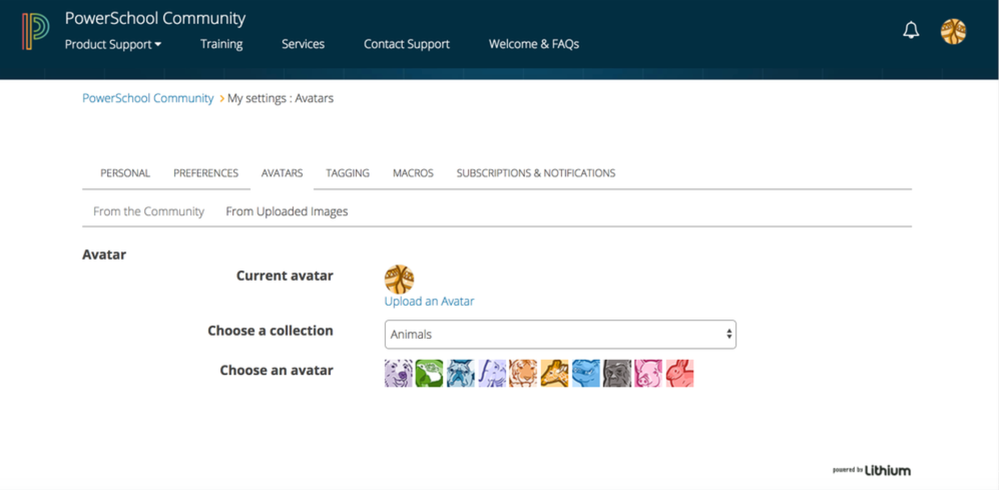Viewport: 999px width, 490px height.
Task: Go to Contact Support
Action: [406, 45]
